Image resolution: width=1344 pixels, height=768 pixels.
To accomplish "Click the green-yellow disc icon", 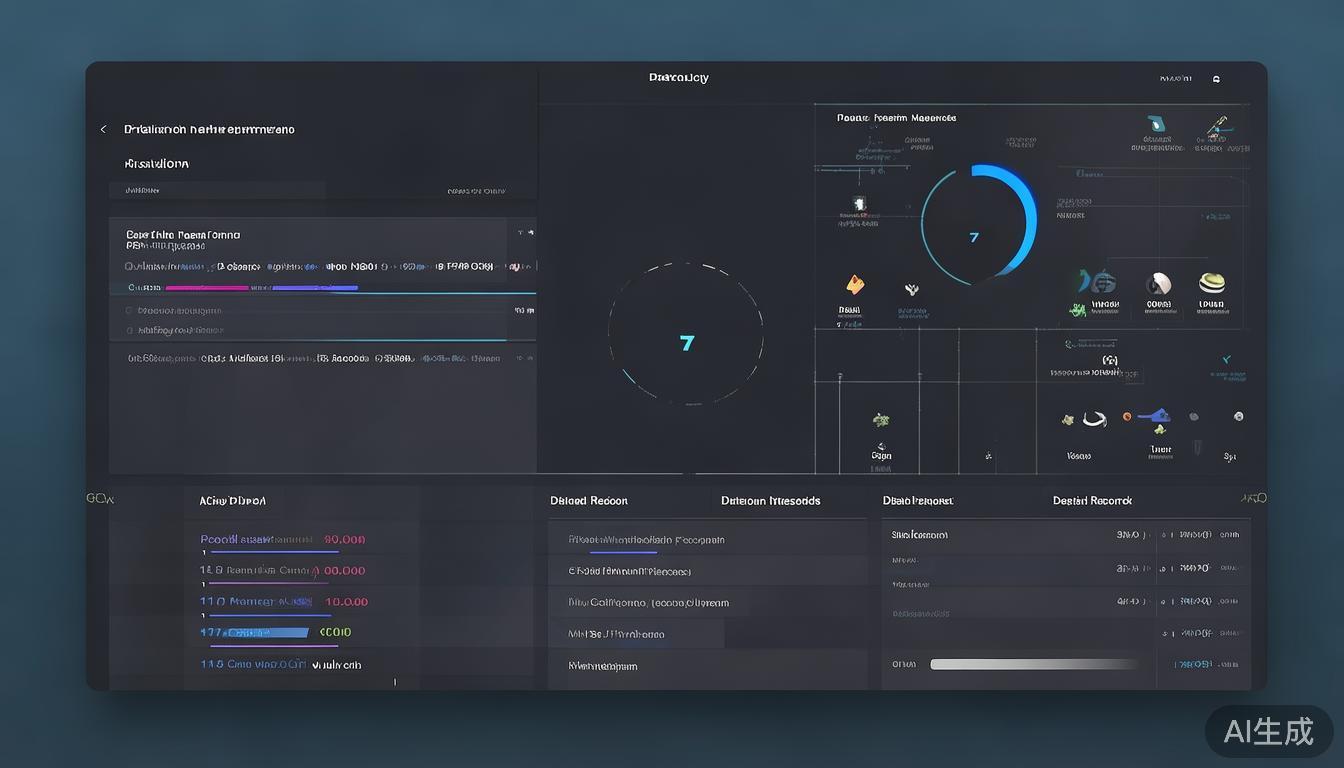I will (1211, 283).
